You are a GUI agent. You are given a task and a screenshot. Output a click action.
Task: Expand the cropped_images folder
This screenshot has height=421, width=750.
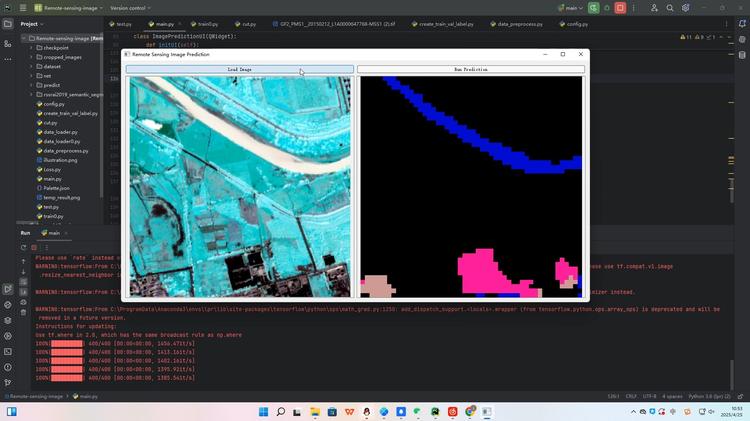pyautogui.click(x=32, y=57)
